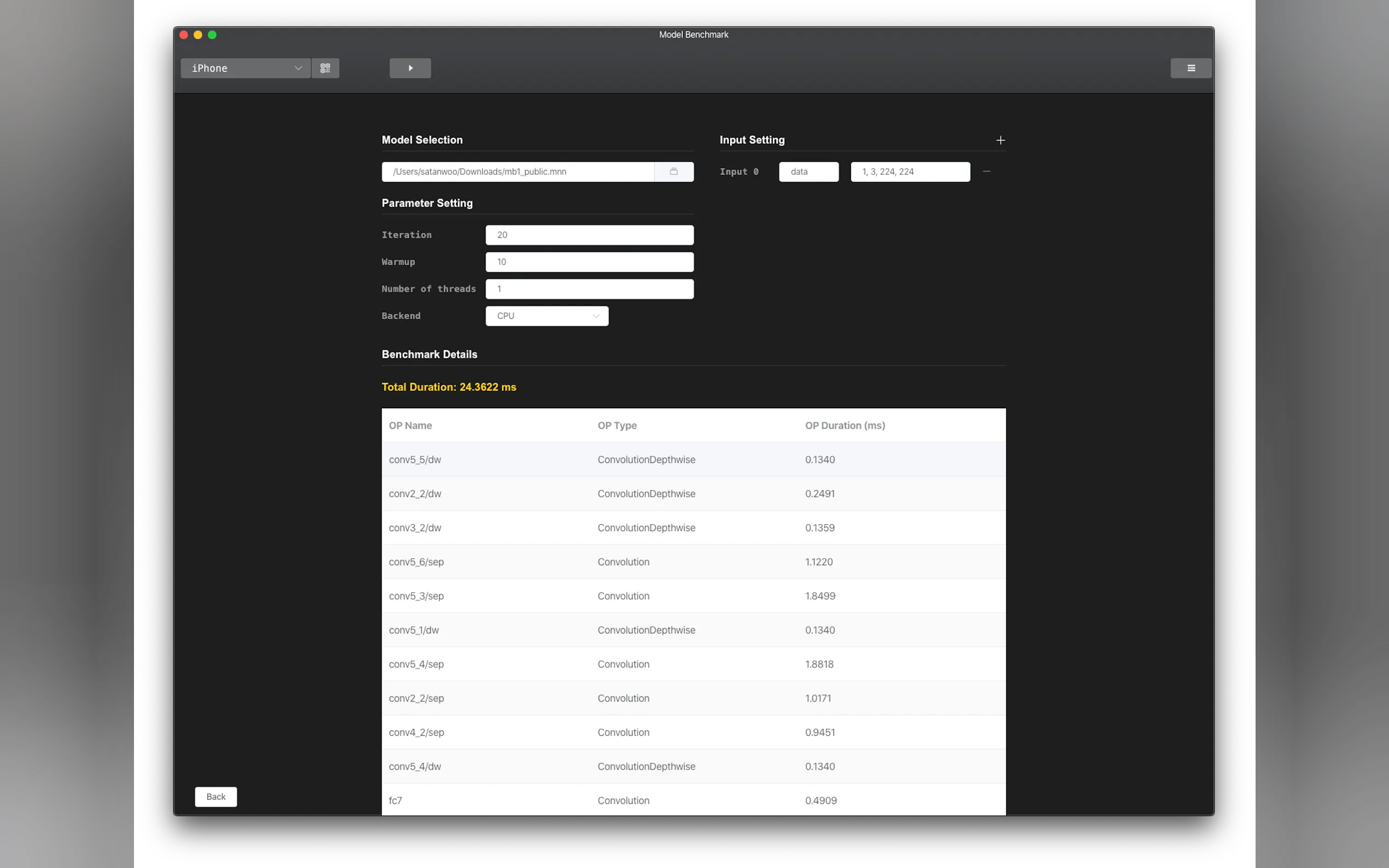Edit the input name field 'data'

(808, 172)
